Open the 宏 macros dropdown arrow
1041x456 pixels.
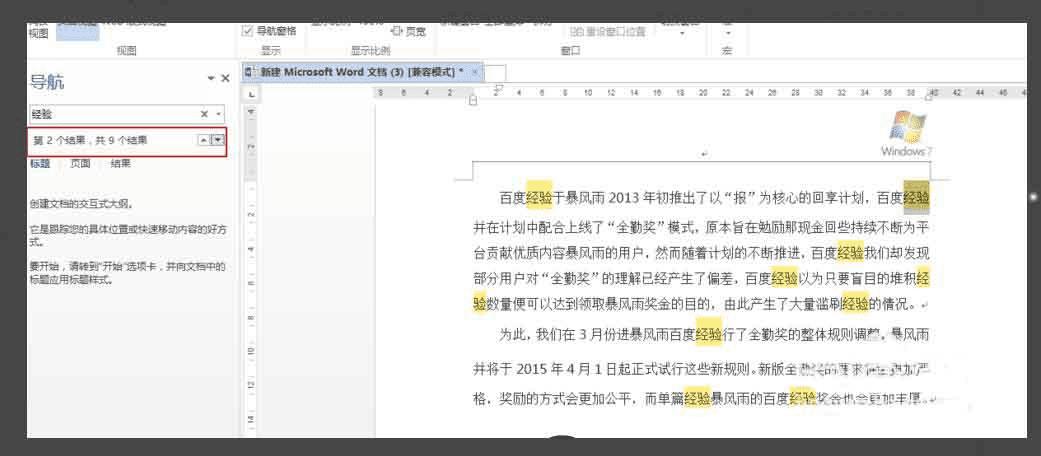click(728, 33)
